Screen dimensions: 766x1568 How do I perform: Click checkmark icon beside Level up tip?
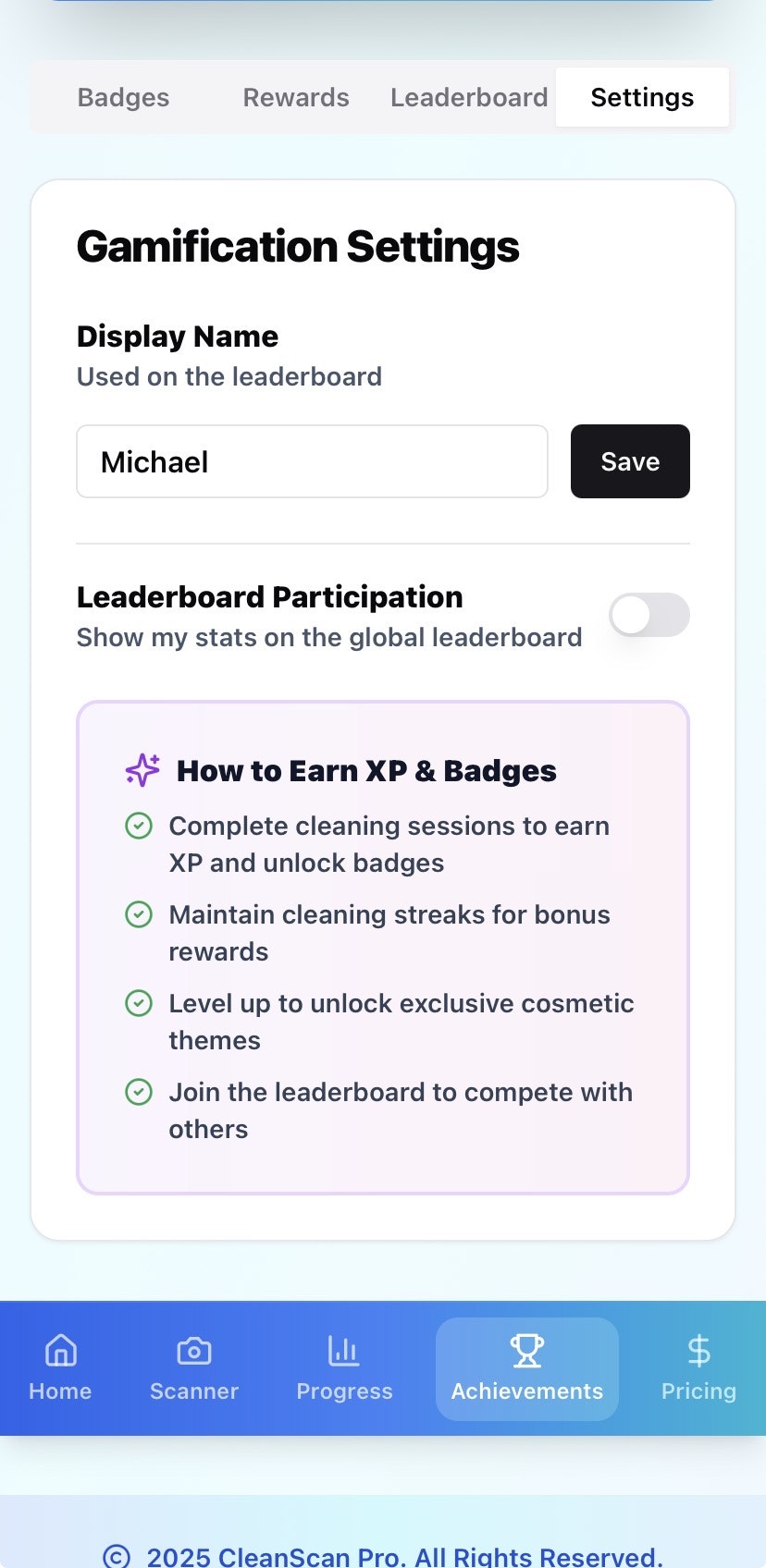point(139,1003)
